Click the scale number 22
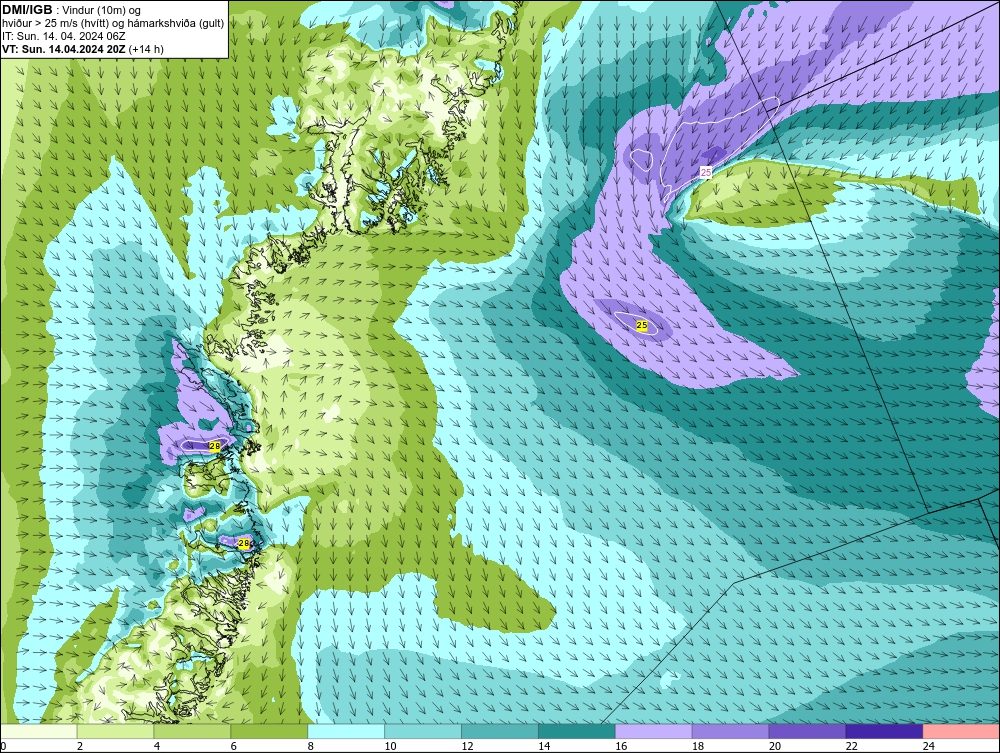The width and height of the screenshot is (1000, 753). coord(852,746)
